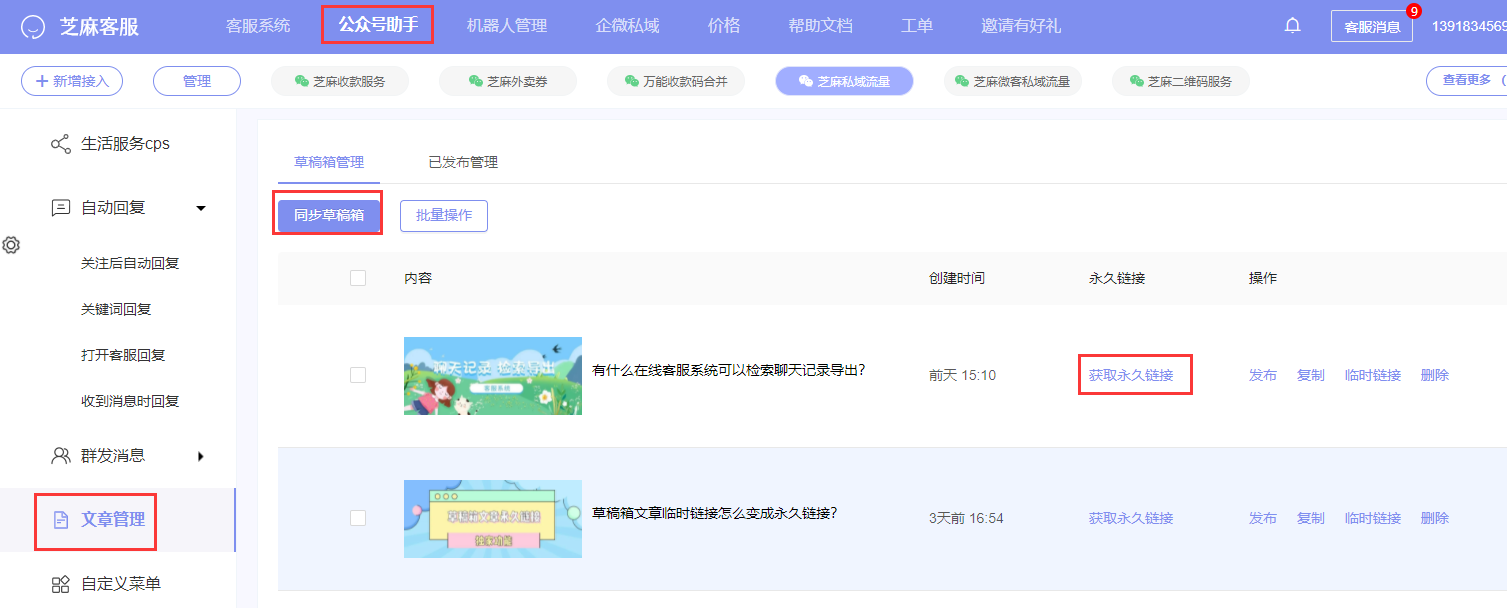Click the 管理 pill button

tap(197, 81)
